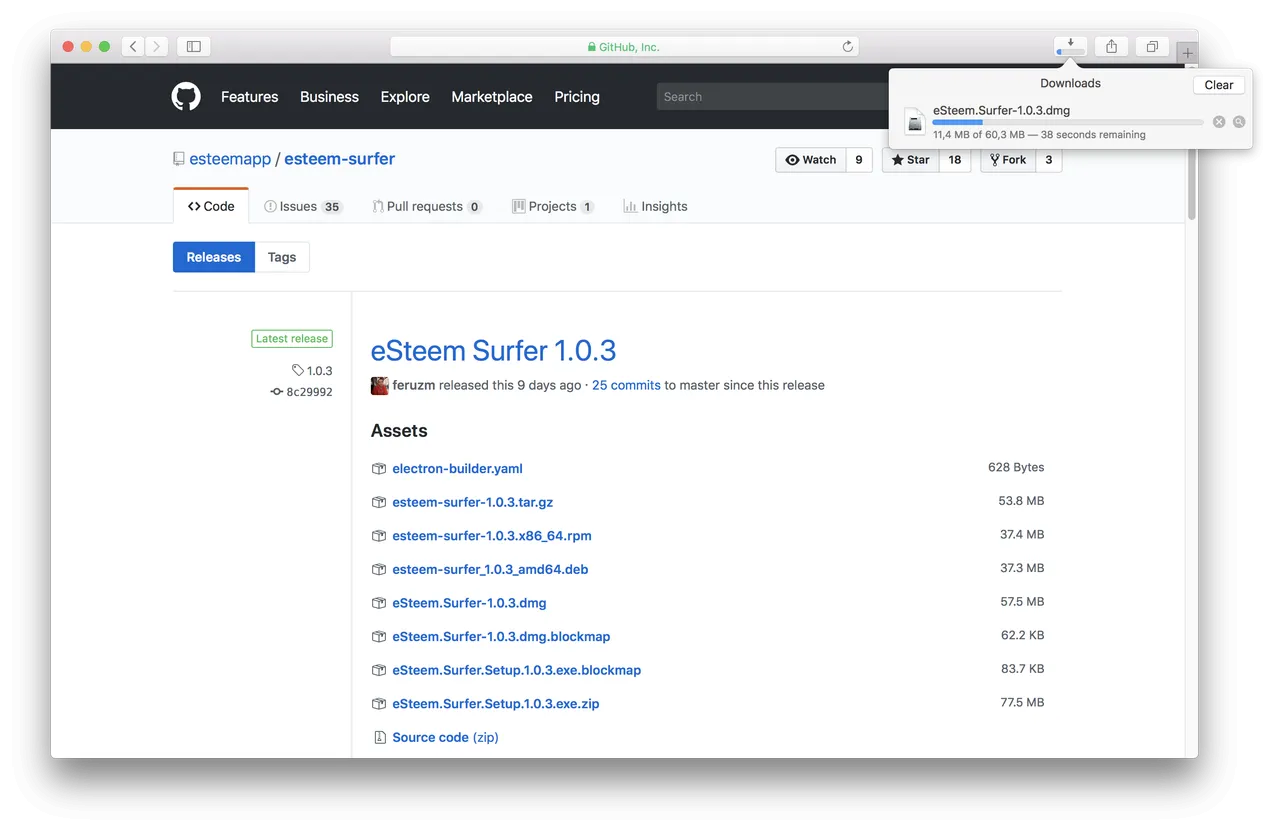Image resolution: width=1280 pixels, height=831 pixels.
Task: Download Source code (zip)
Action: [445, 737]
